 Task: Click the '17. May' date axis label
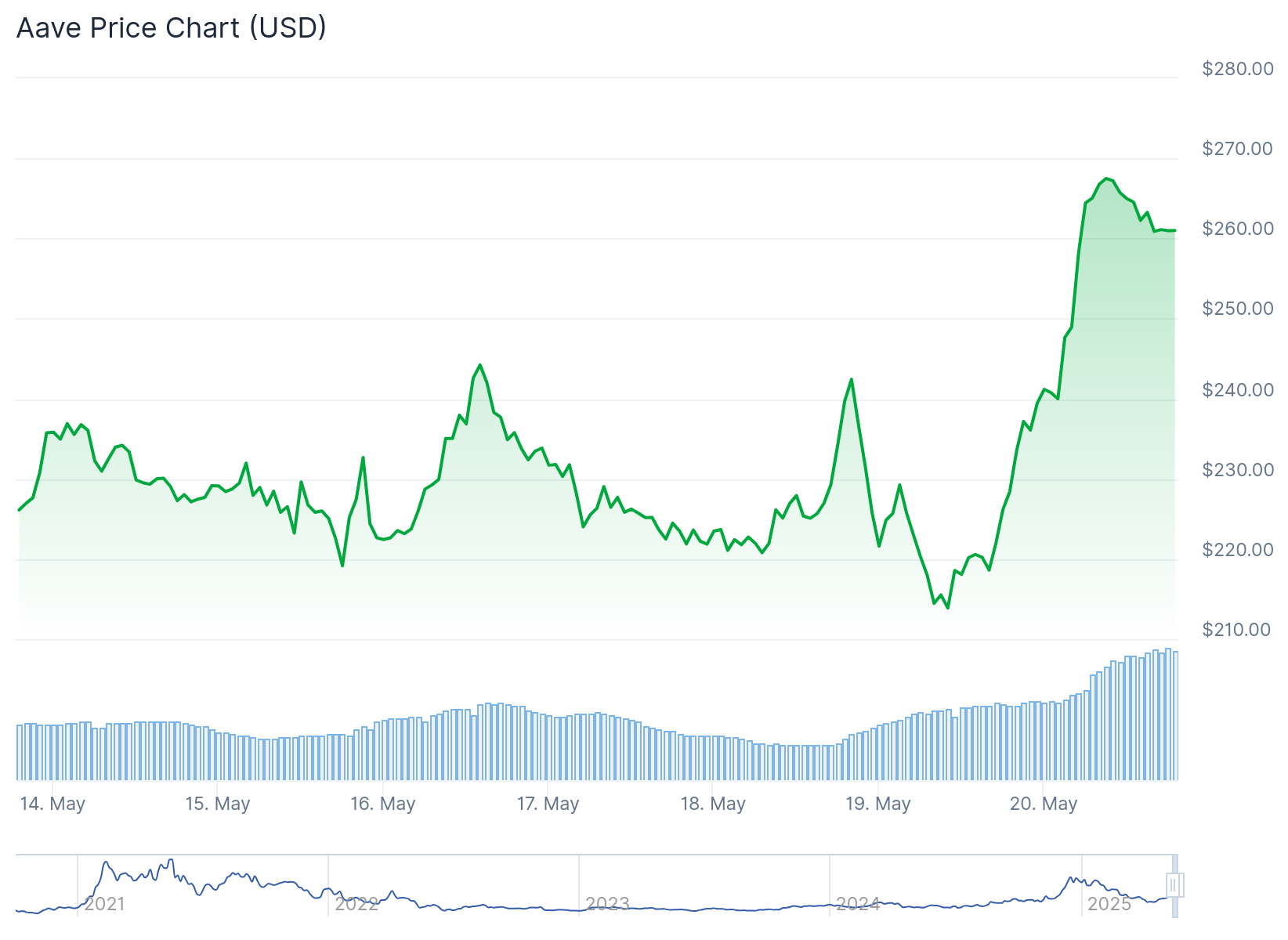(x=548, y=804)
